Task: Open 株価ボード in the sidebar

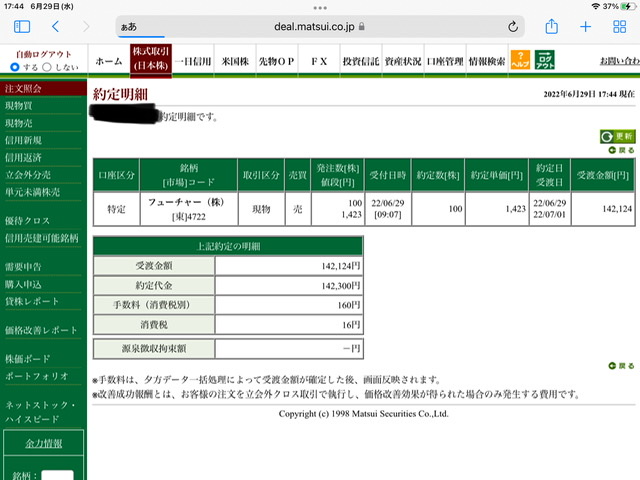Action: [27, 359]
